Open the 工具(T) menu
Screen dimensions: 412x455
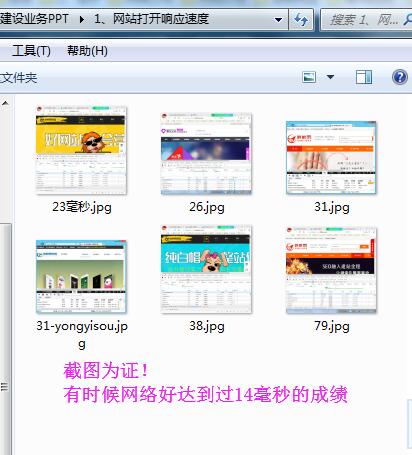(31, 51)
